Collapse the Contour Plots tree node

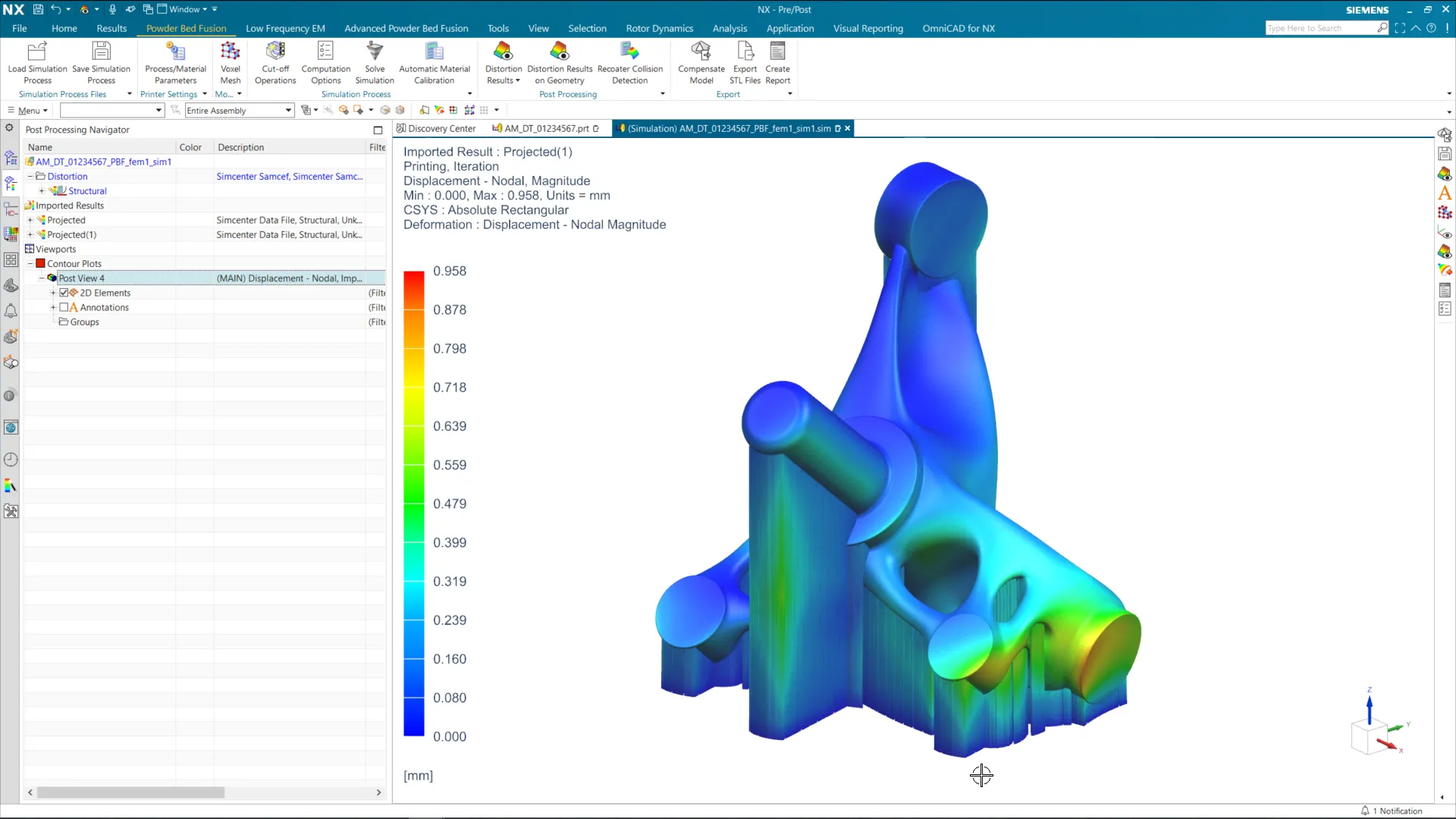point(30,264)
